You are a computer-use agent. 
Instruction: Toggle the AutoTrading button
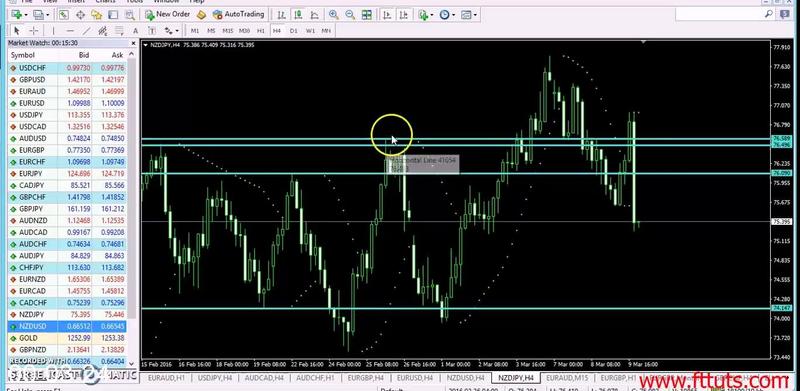click(x=239, y=14)
